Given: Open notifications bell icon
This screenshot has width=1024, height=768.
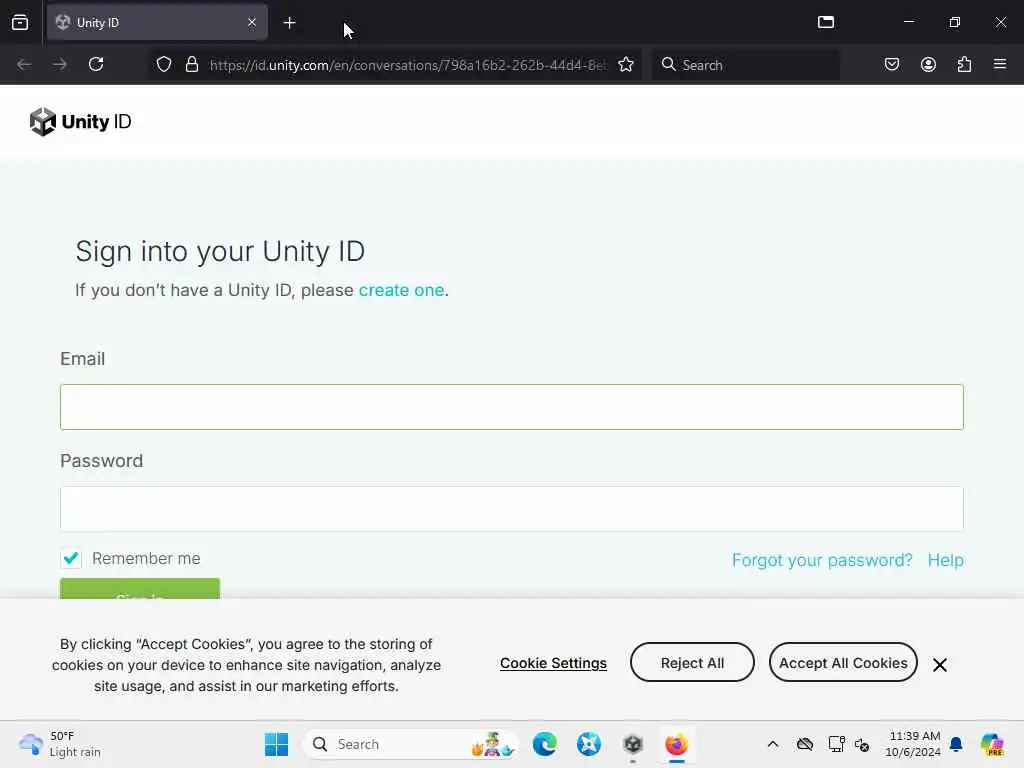Looking at the screenshot, I should (956, 744).
